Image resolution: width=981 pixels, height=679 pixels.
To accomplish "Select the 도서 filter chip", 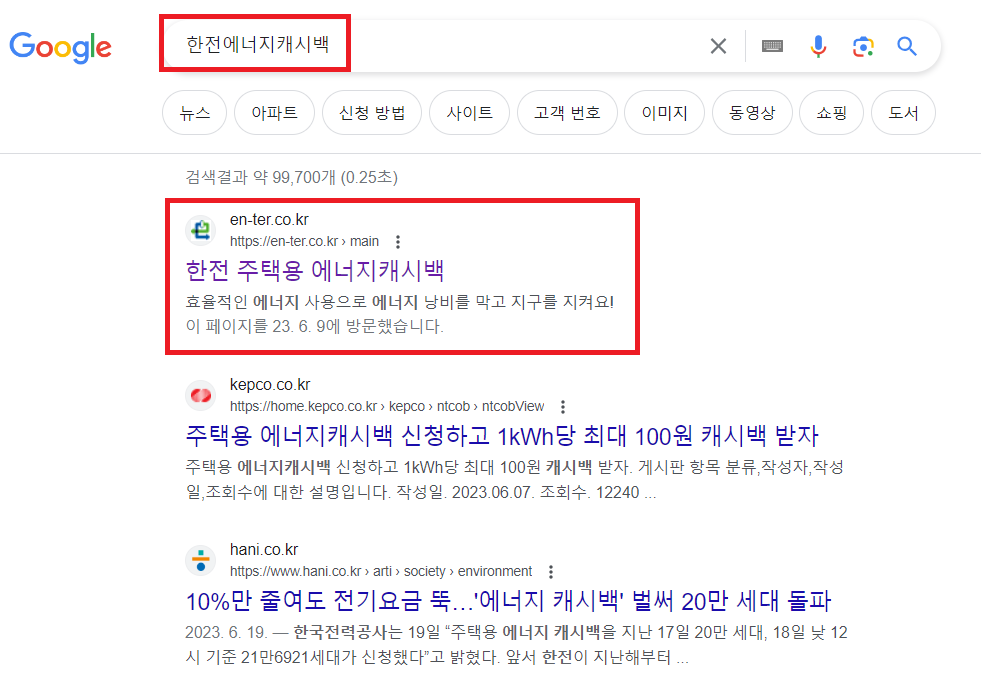I will pyautogui.click(x=903, y=112).
